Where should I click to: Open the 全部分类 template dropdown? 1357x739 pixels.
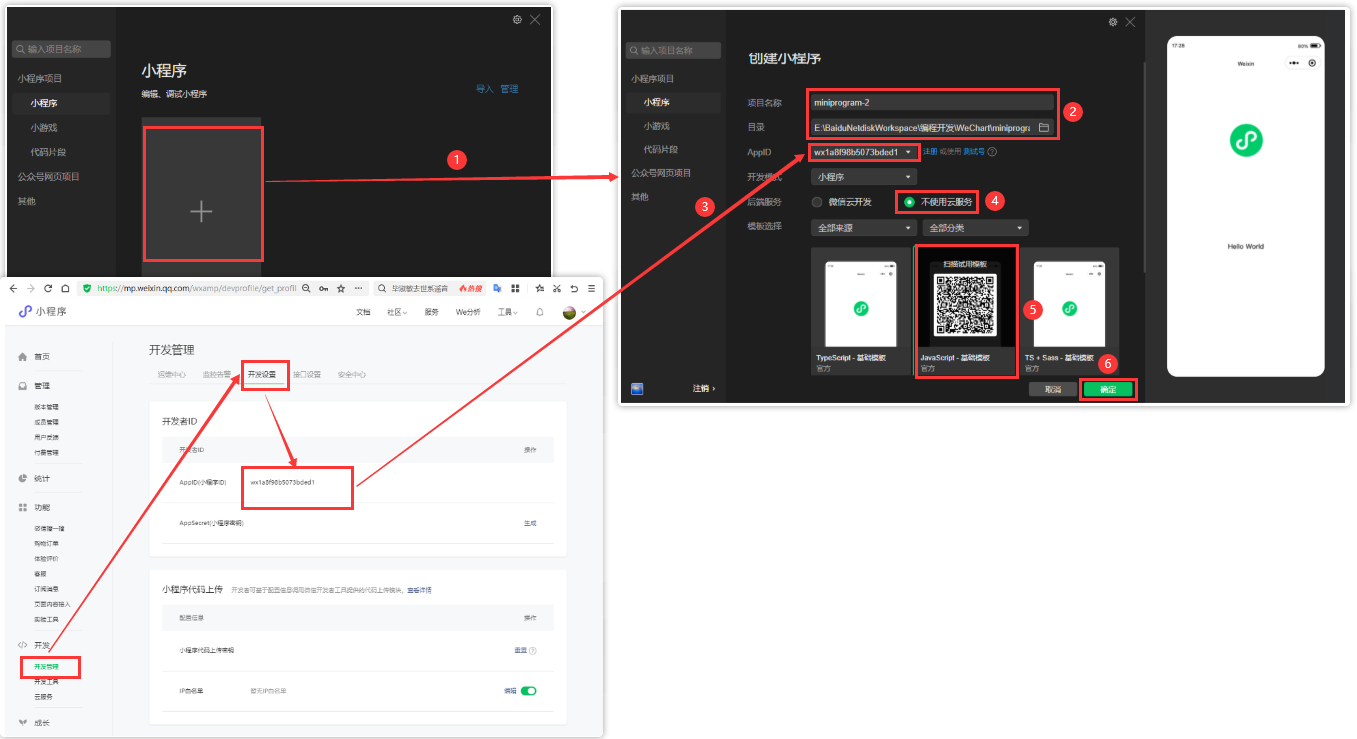[975, 228]
